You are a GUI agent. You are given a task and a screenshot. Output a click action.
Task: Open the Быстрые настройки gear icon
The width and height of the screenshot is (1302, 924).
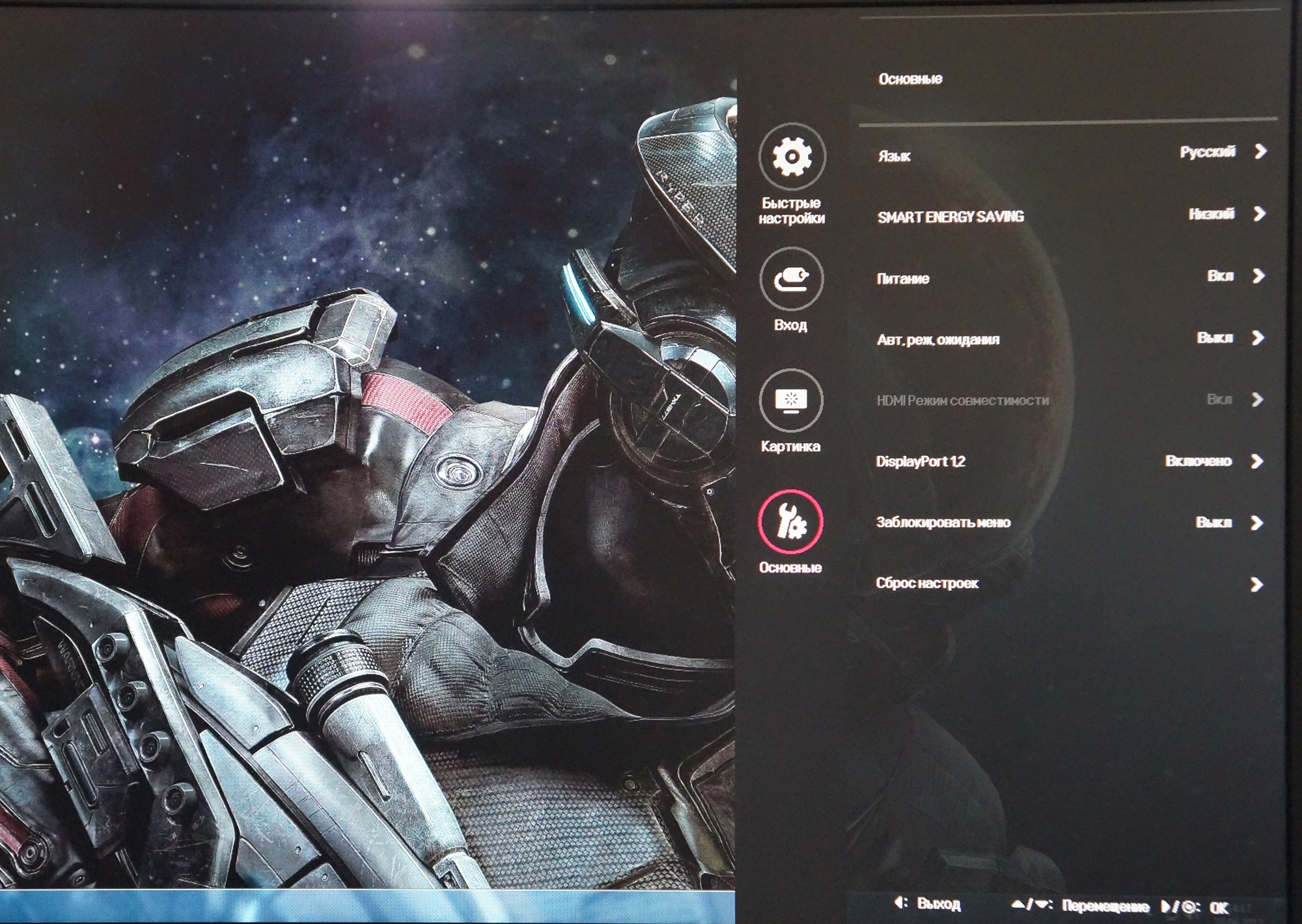click(792, 156)
